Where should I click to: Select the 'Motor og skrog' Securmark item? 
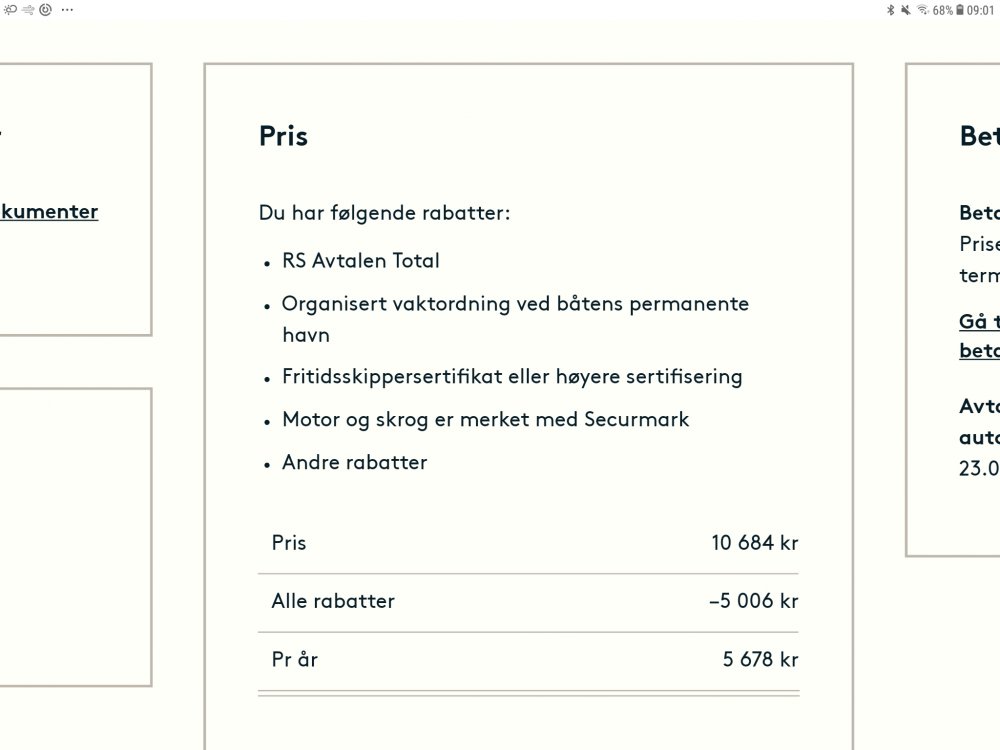click(485, 420)
